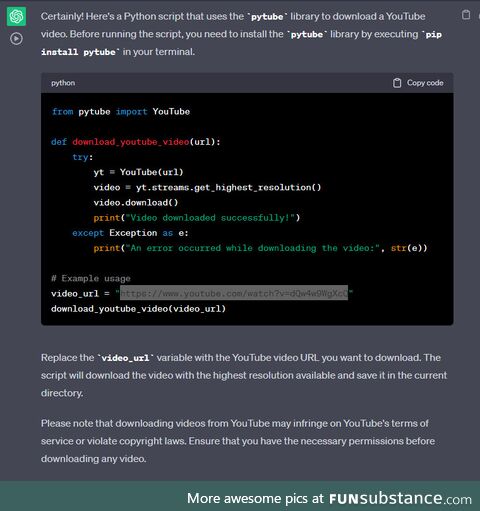
Task: Click the Copy code text label
Action: coord(425,83)
